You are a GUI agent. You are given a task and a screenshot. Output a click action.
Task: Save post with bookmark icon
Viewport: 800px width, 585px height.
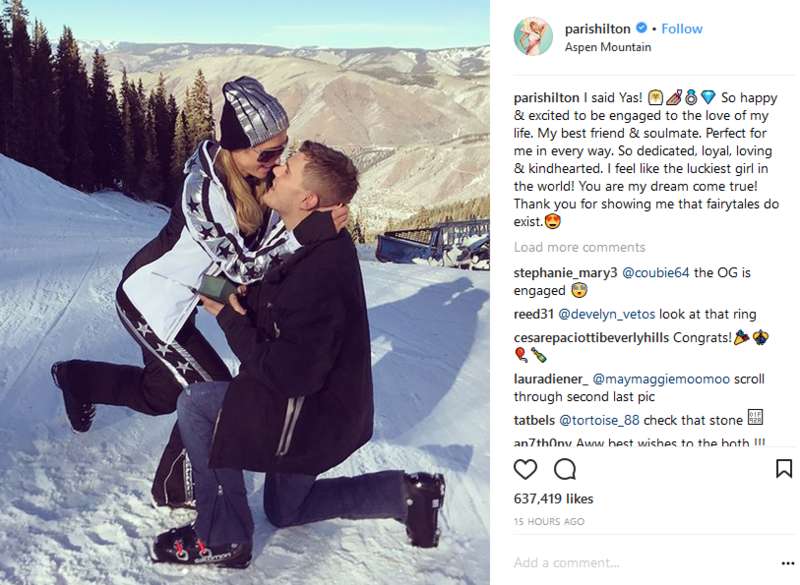tap(784, 468)
